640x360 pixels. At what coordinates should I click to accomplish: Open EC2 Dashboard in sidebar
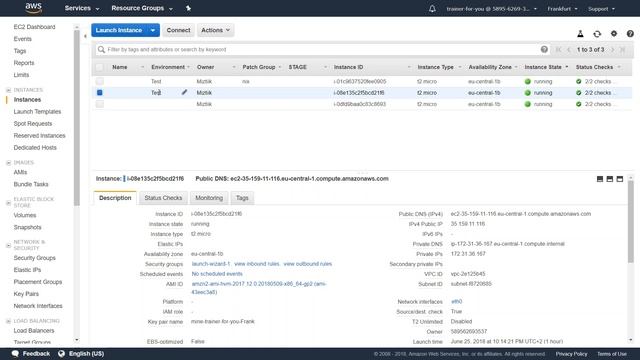(x=34, y=27)
